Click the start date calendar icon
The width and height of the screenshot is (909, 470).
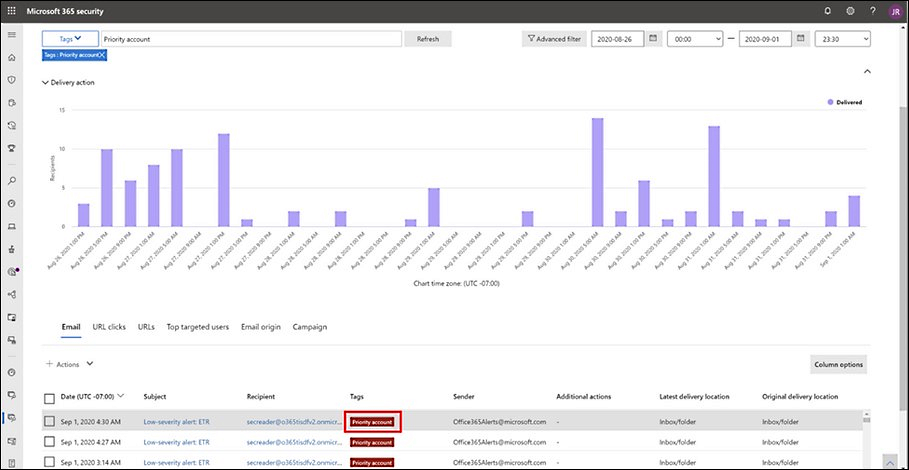(653, 38)
